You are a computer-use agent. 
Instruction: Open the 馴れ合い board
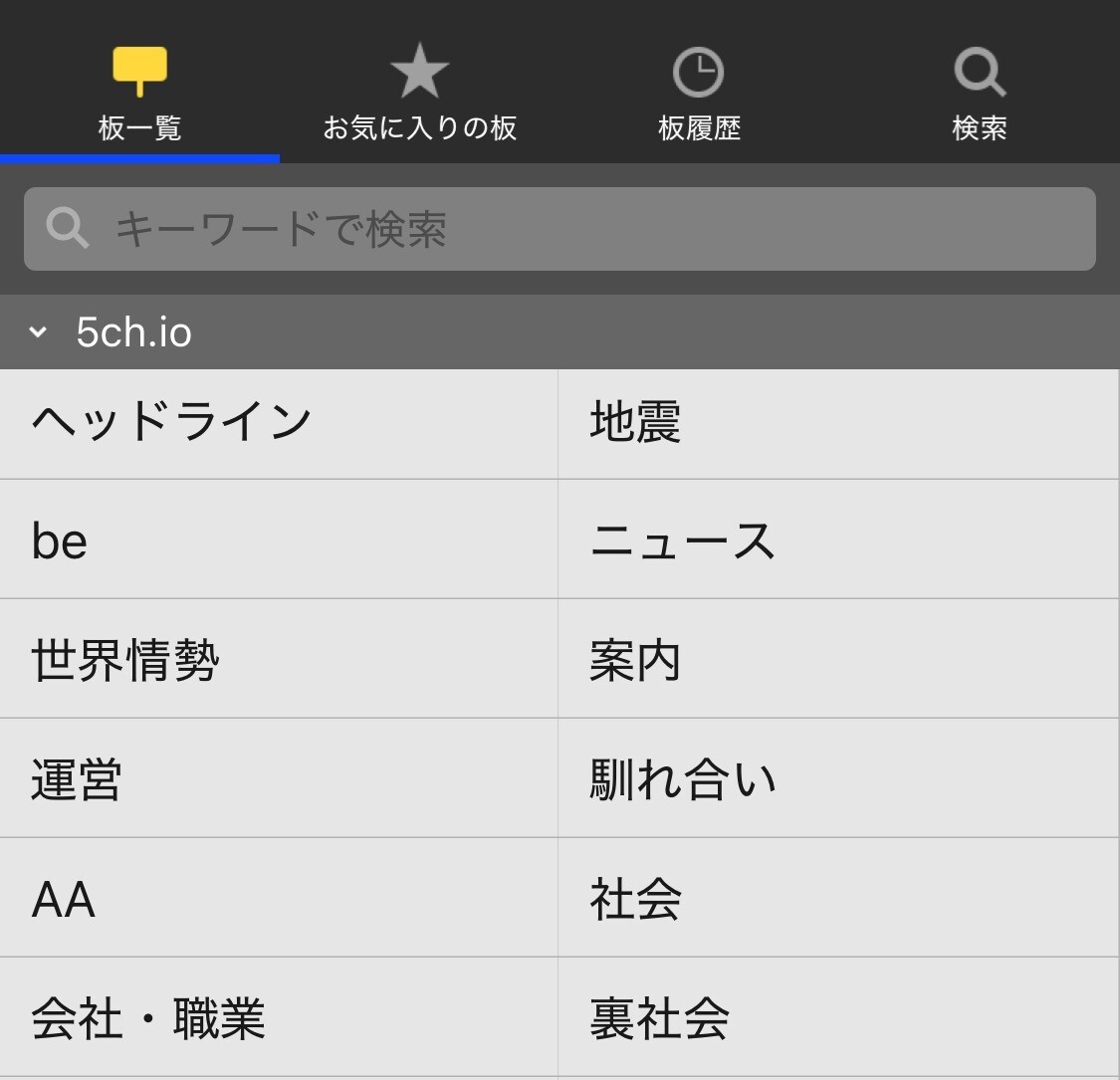pyautogui.click(x=683, y=780)
